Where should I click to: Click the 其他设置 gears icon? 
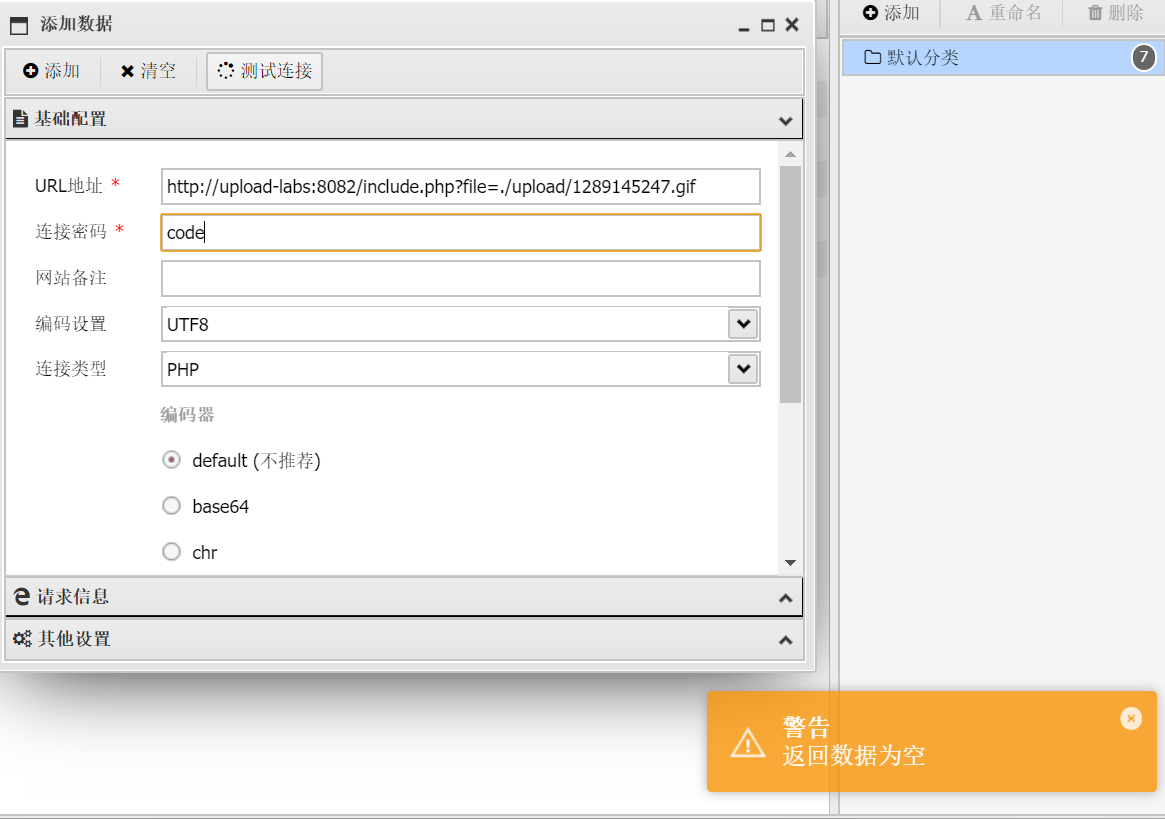22,638
